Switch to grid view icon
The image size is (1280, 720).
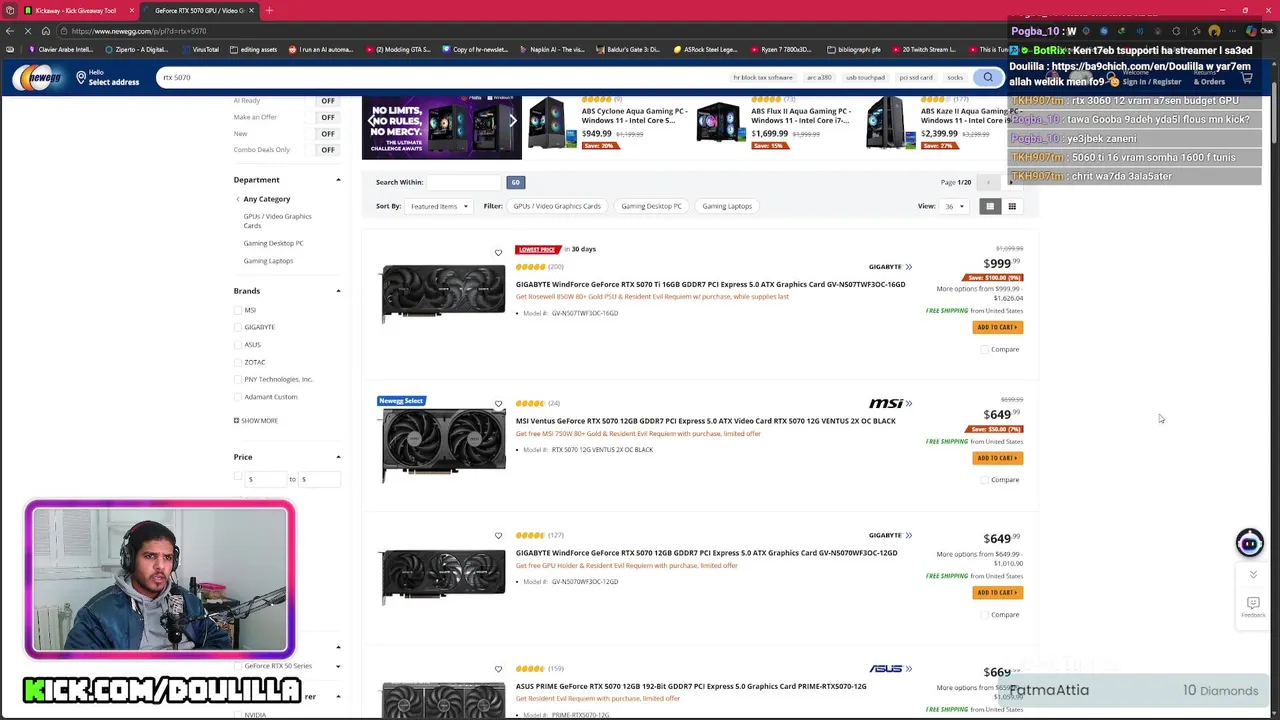[x=1012, y=206]
